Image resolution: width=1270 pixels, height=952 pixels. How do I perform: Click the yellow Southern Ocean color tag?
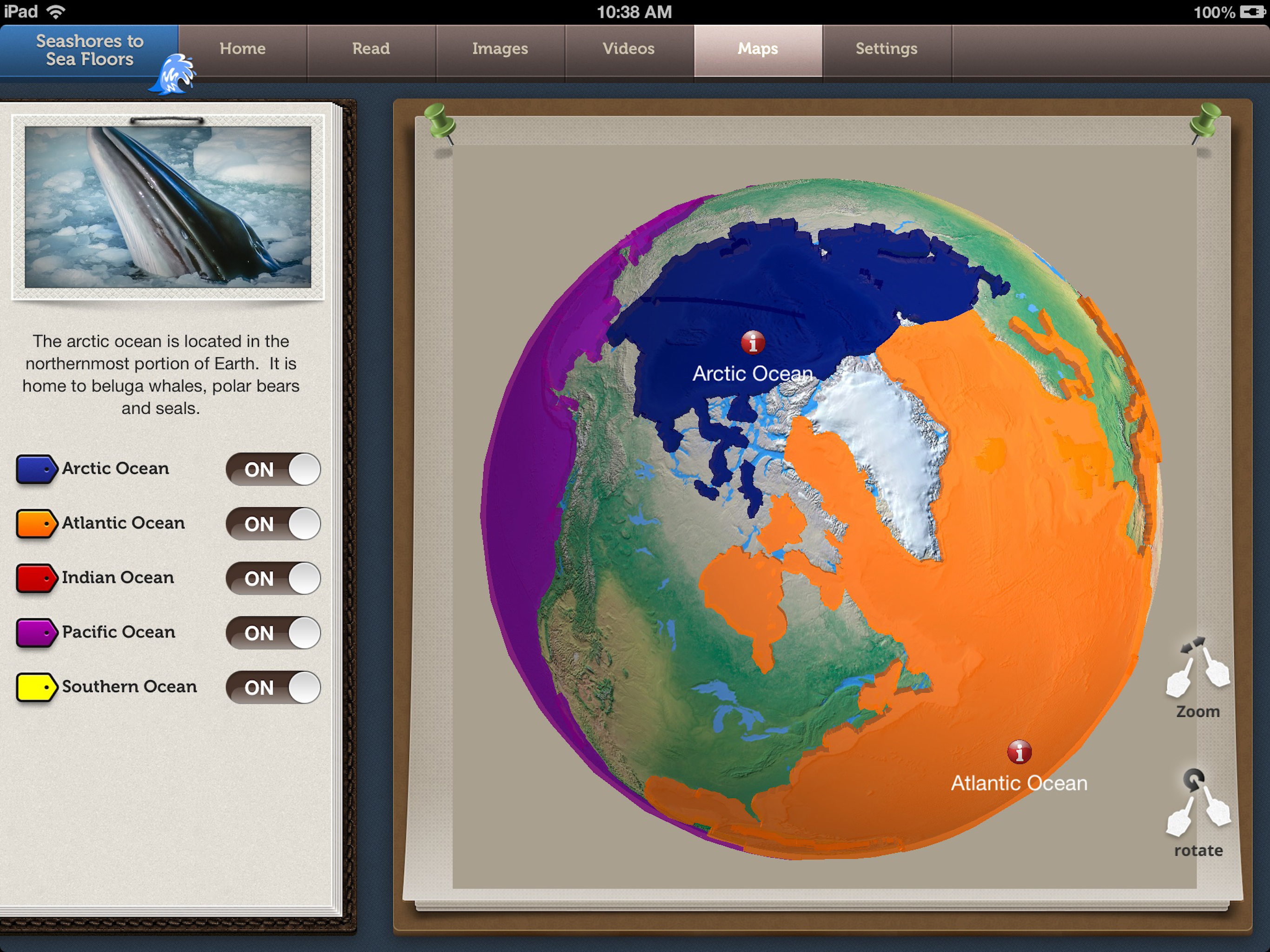[36, 687]
